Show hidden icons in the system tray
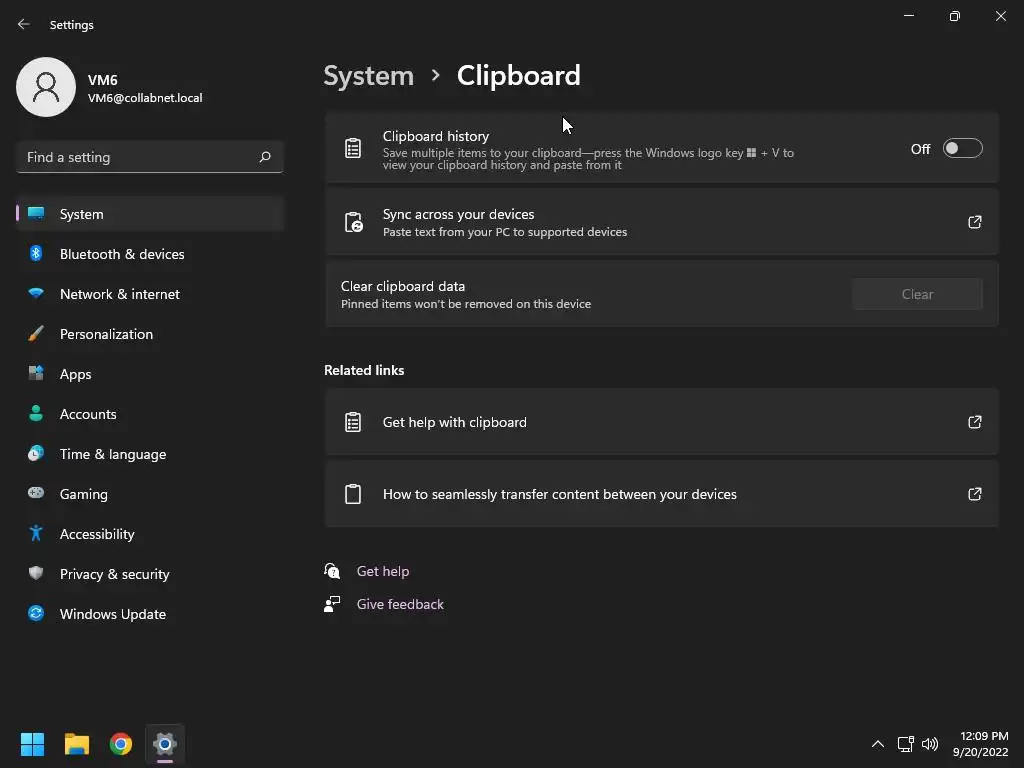Image resolution: width=1024 pixels, height=768 pixels. [877, 744]
